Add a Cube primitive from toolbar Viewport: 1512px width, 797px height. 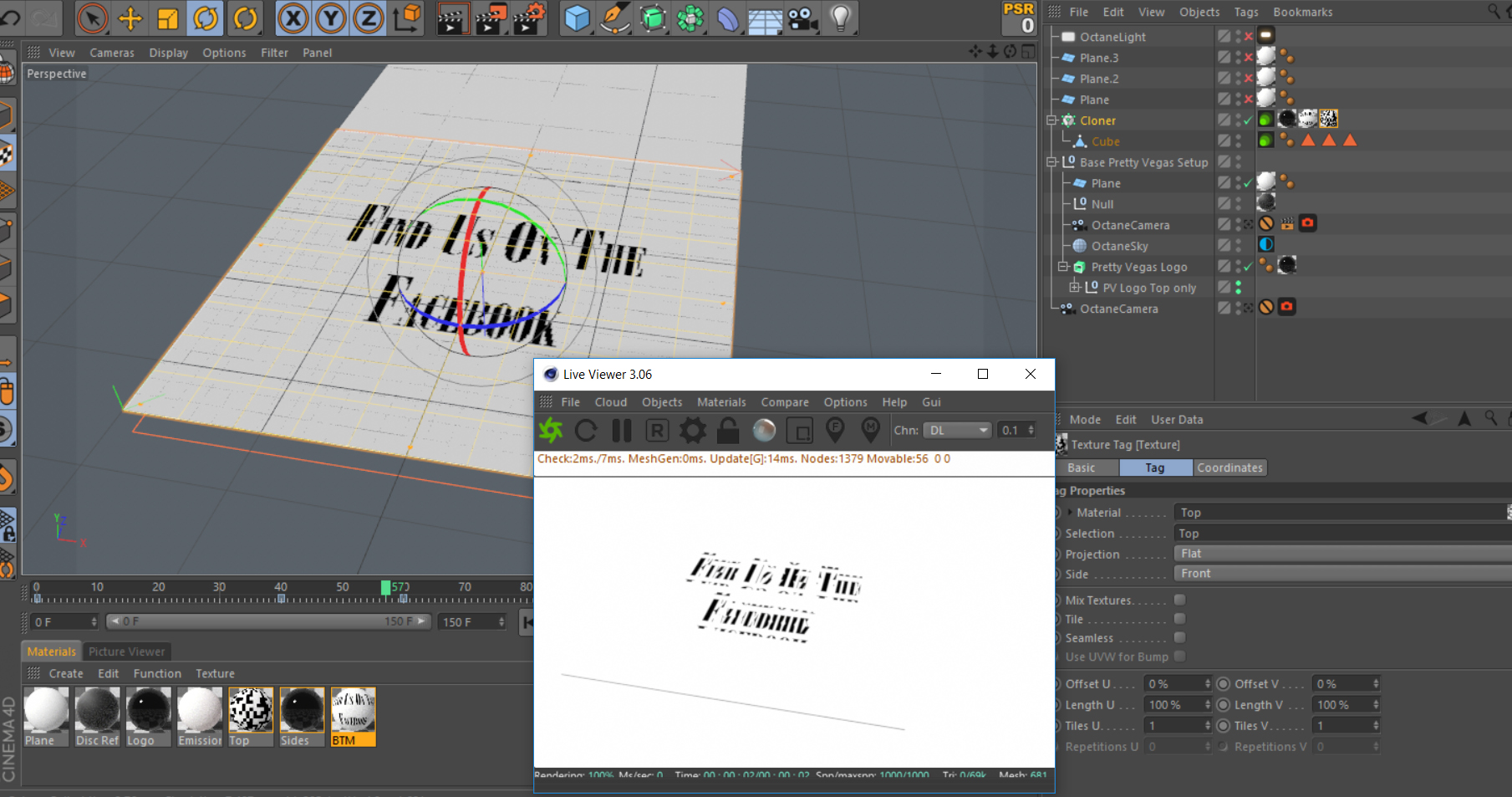coord(577,18)
